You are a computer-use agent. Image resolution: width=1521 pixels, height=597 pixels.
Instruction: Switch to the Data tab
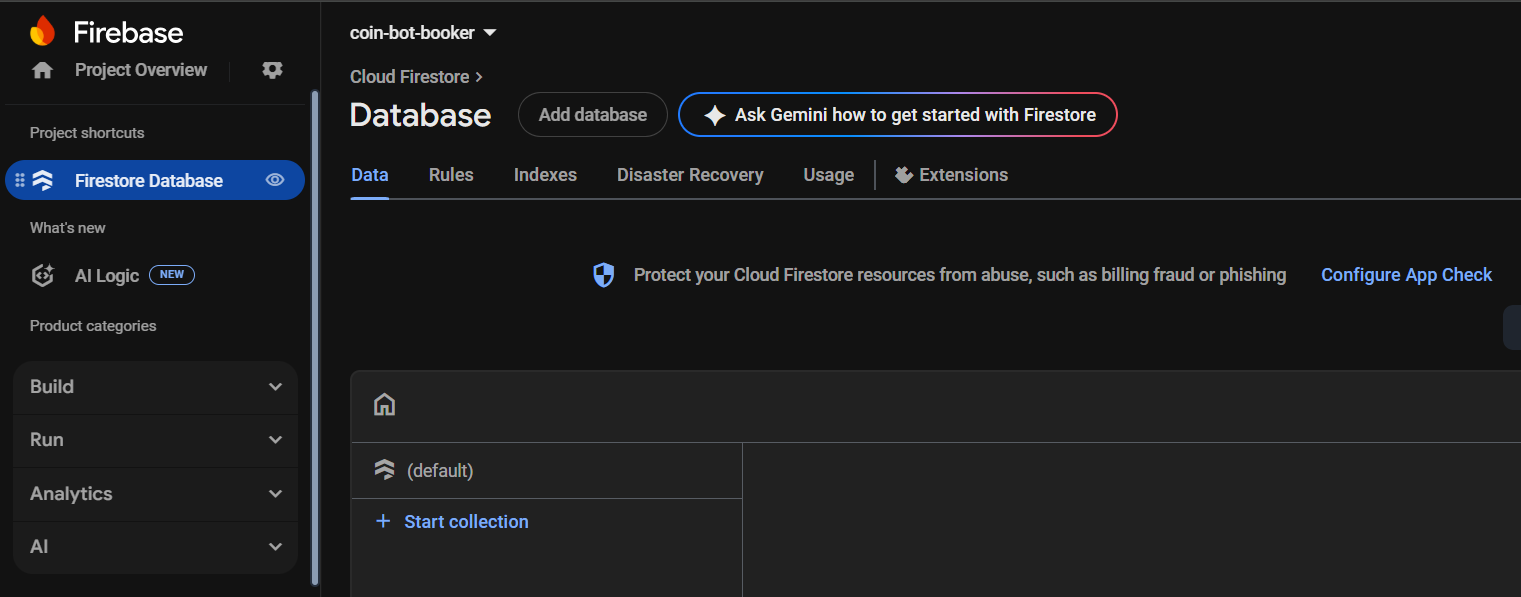(x=370, y=175)
